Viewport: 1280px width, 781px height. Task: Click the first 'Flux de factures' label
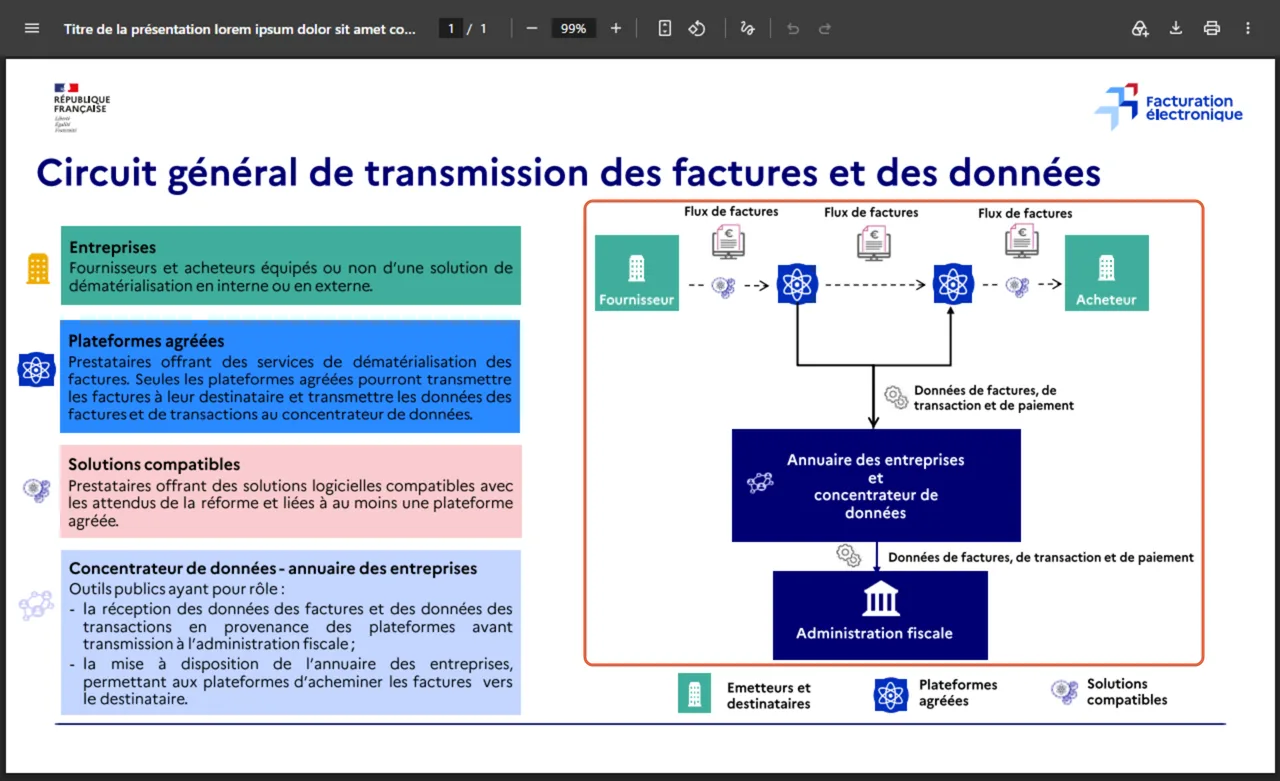[x=731, y=211]
